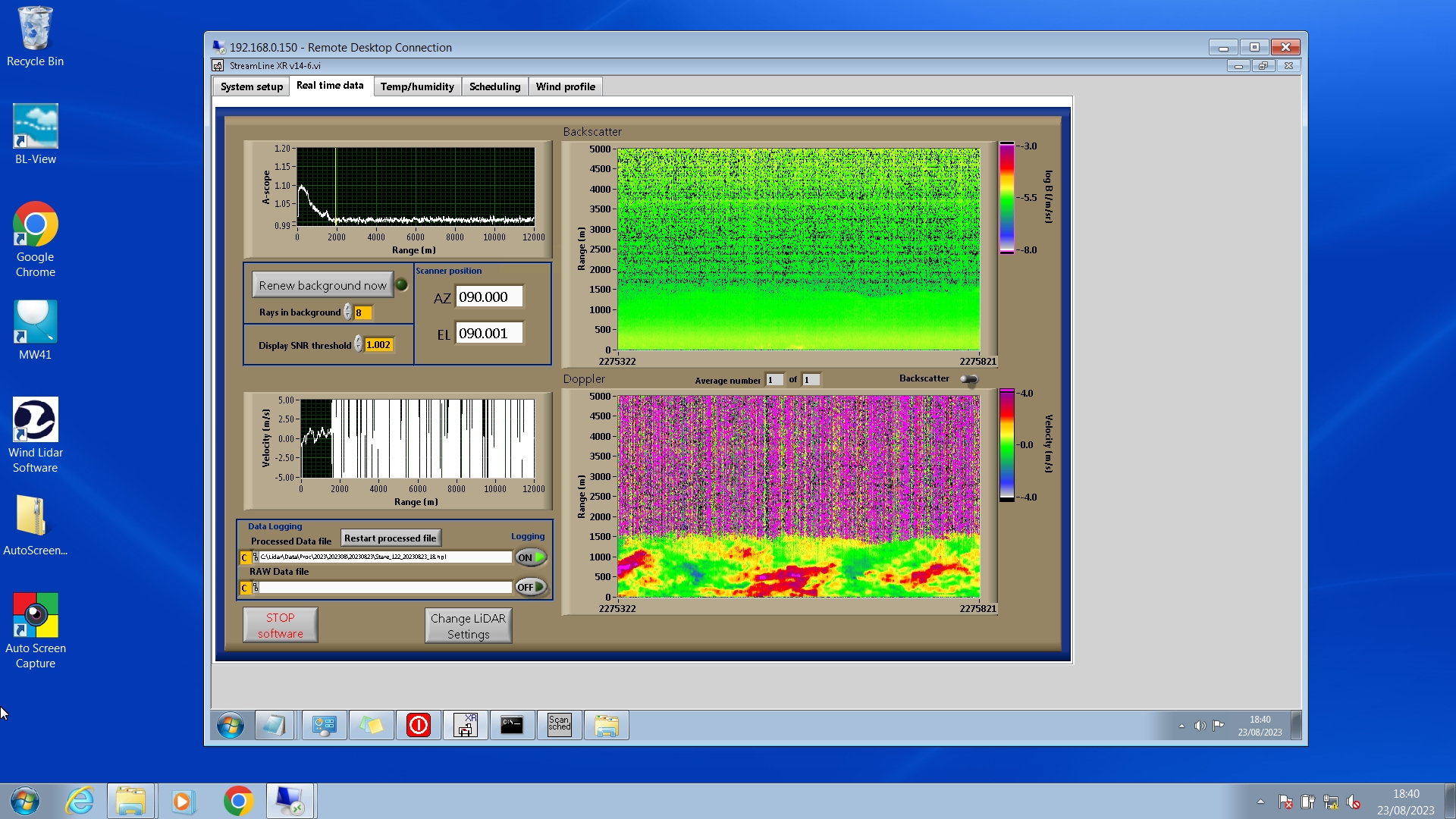Show hidden icons in remote system tray
This screenshot has height=819, width=1456.
tap(1181, 726)
